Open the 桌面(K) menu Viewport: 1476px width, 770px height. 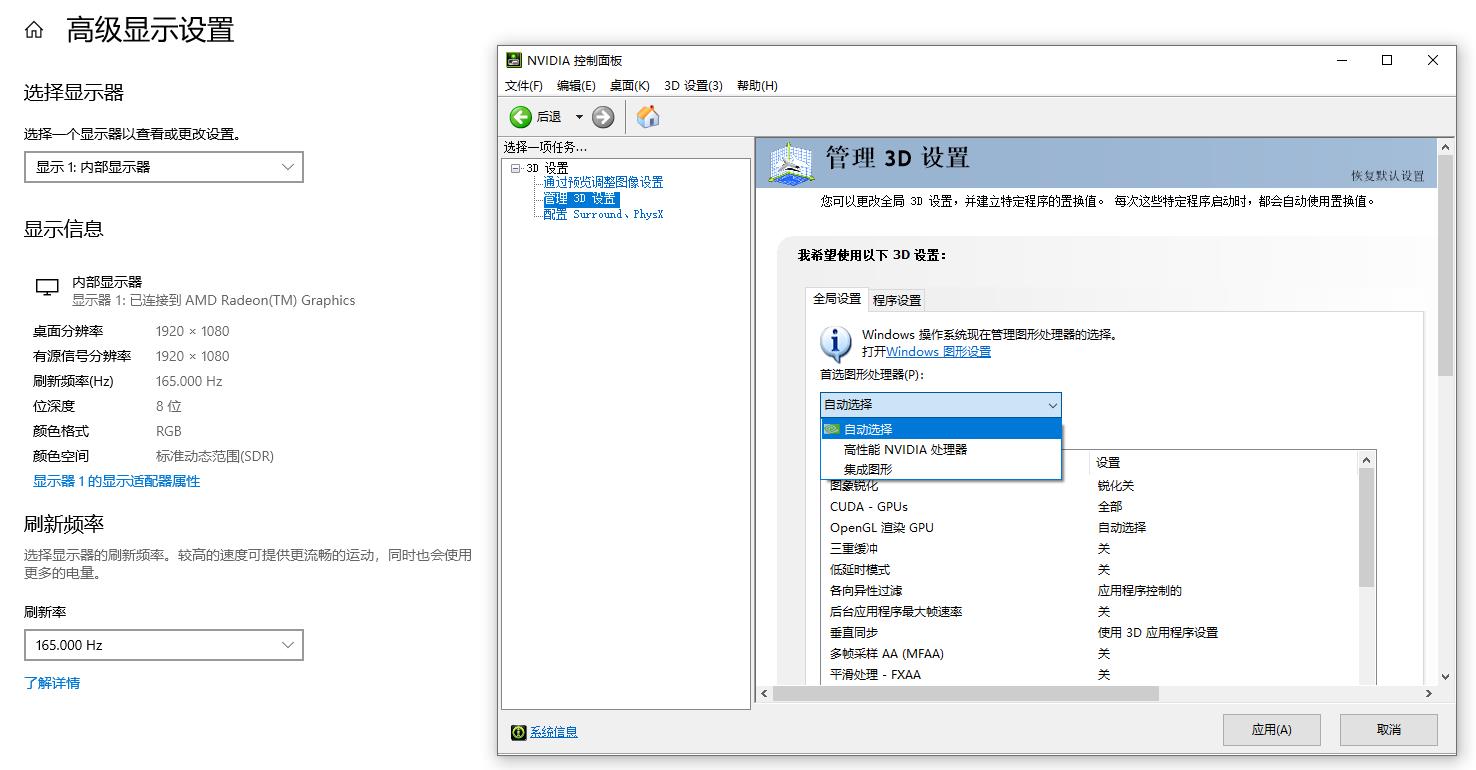coord(629,85)
